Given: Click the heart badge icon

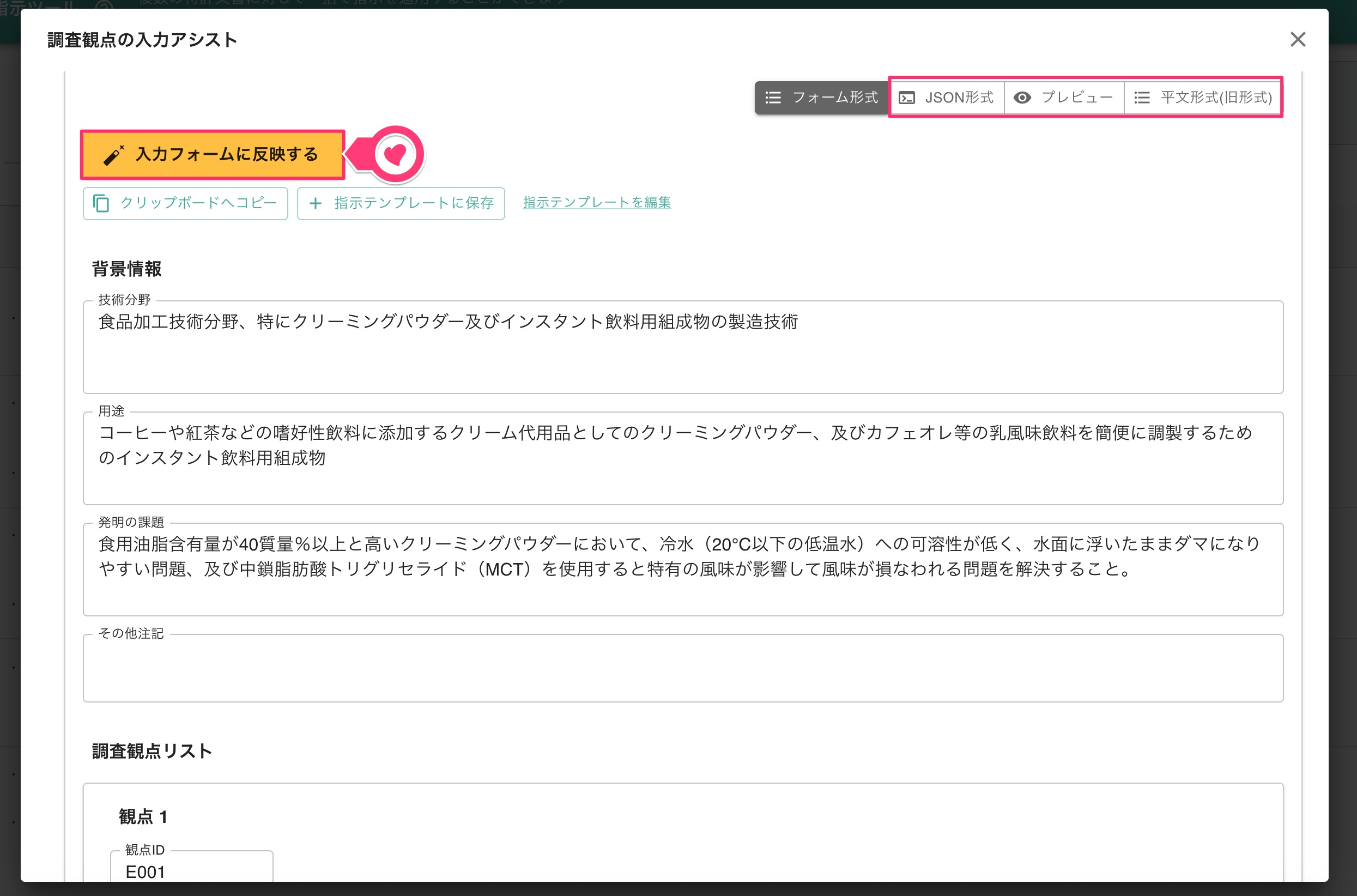Looking at the screenshot, I should (395, 154).
